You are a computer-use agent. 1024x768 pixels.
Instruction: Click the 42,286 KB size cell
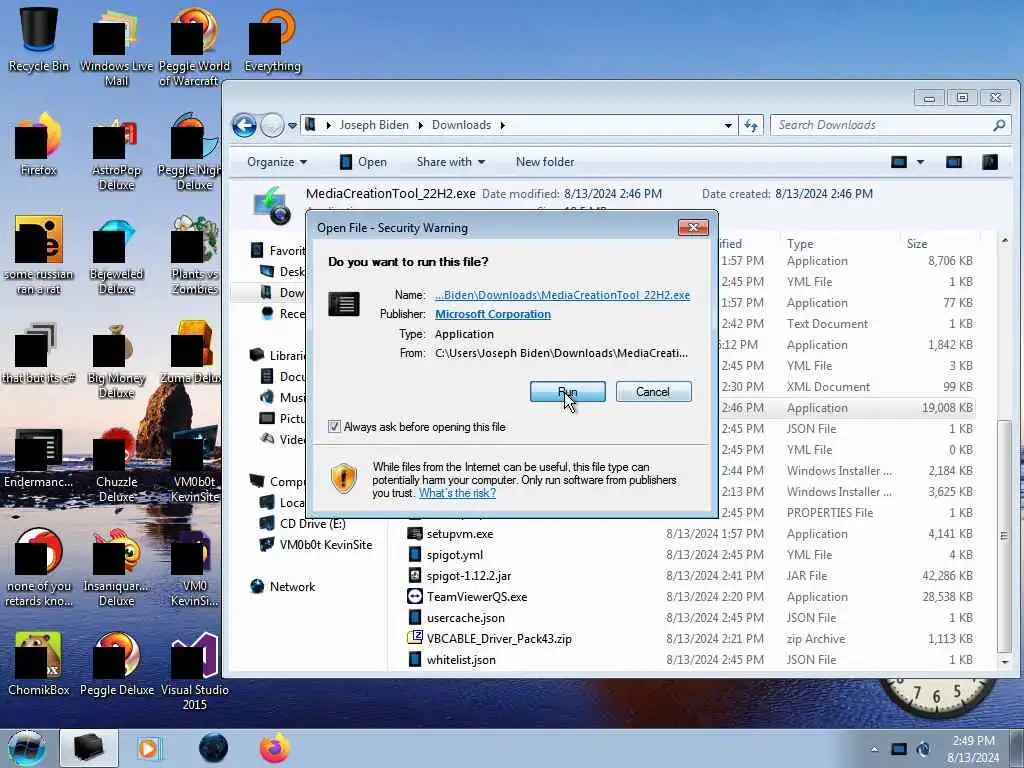coord(947,576)
